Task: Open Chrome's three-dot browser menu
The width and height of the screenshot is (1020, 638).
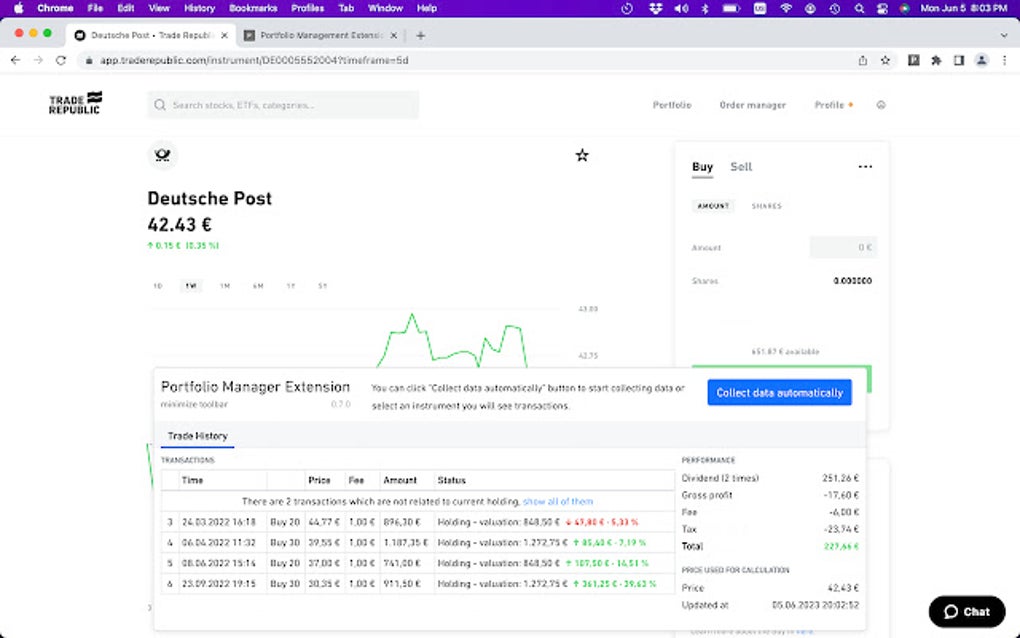Action: [x=1003, y=60]
